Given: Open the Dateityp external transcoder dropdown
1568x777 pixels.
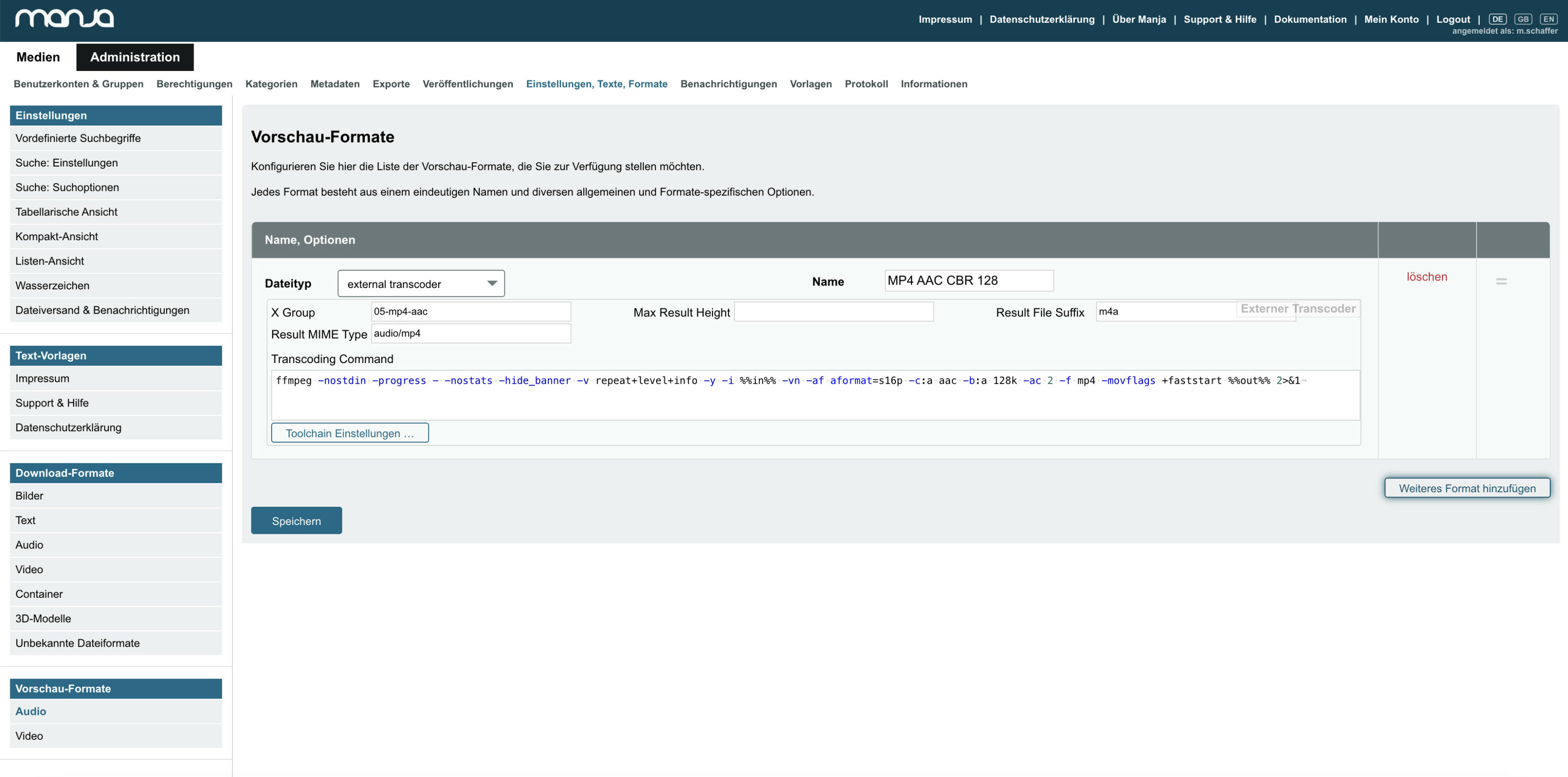Looking at the screenshot, I should (x=420, y=284).
